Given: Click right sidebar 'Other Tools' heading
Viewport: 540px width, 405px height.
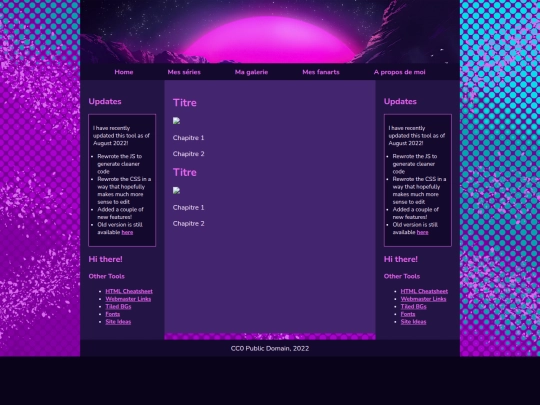Looking at the screenshot, I should click(x=402, y=276).
